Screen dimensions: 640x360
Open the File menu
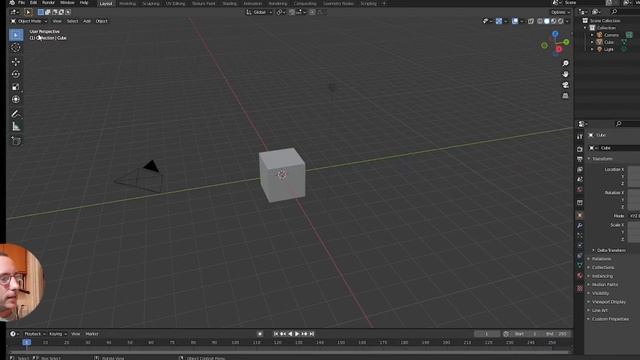click(21, 3)
